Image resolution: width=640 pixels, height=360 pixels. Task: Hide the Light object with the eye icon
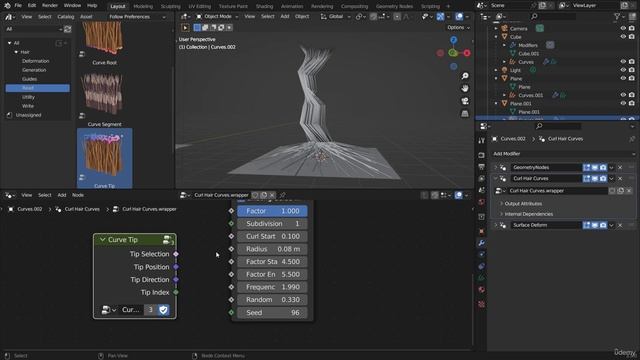point(623,70)
